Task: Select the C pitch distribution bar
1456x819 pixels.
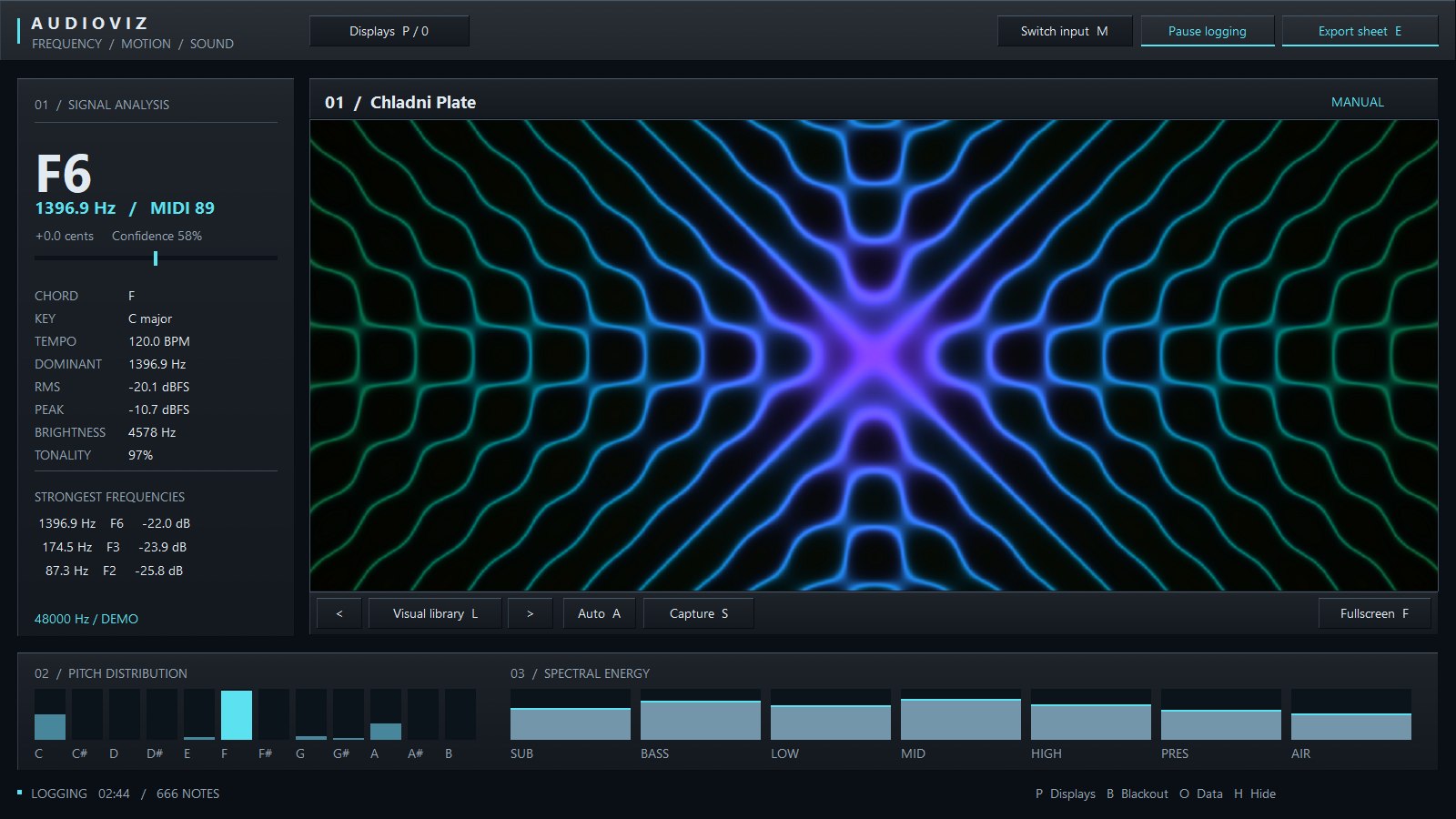Action: [x=50, y=714]
